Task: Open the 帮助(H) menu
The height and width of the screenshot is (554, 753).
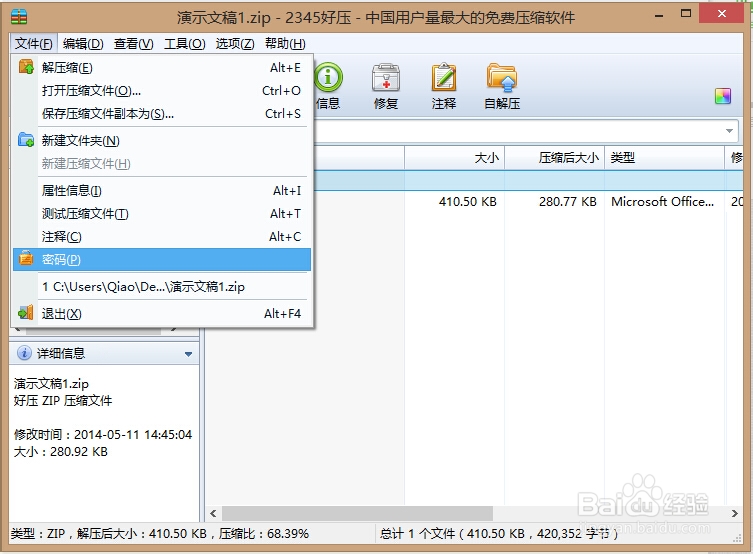Action: click(x=285, y=44)
